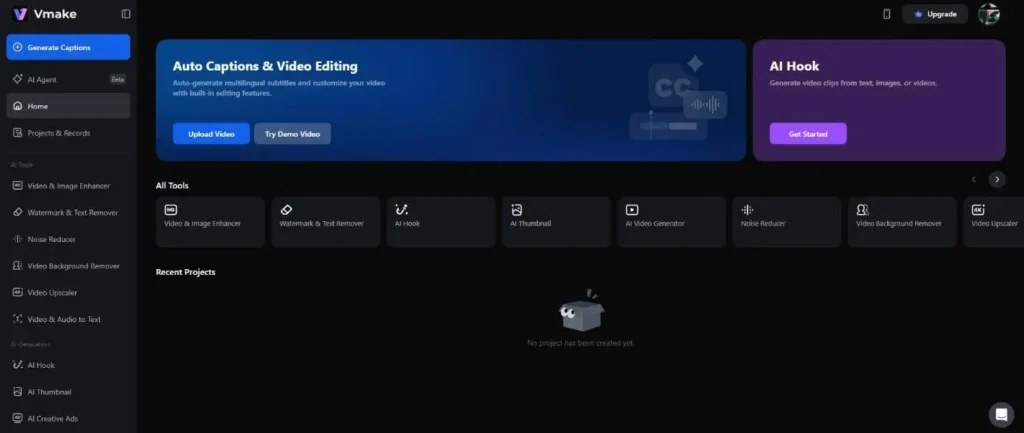Click the mobile phone icon in header
Screen dimensions: 1024x433
coord(886,14)
